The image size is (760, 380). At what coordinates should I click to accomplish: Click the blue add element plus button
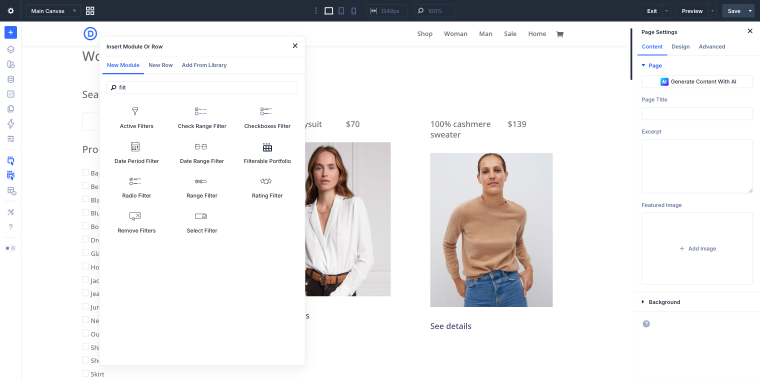(x=11, y=32)
